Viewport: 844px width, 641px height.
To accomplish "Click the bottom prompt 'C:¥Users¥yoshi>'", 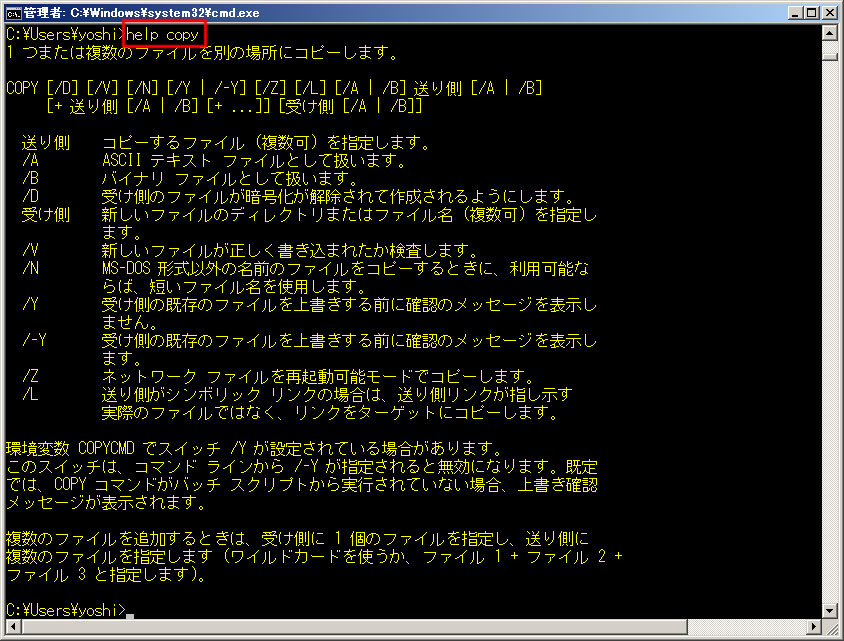I will click(x=66, y=610).
